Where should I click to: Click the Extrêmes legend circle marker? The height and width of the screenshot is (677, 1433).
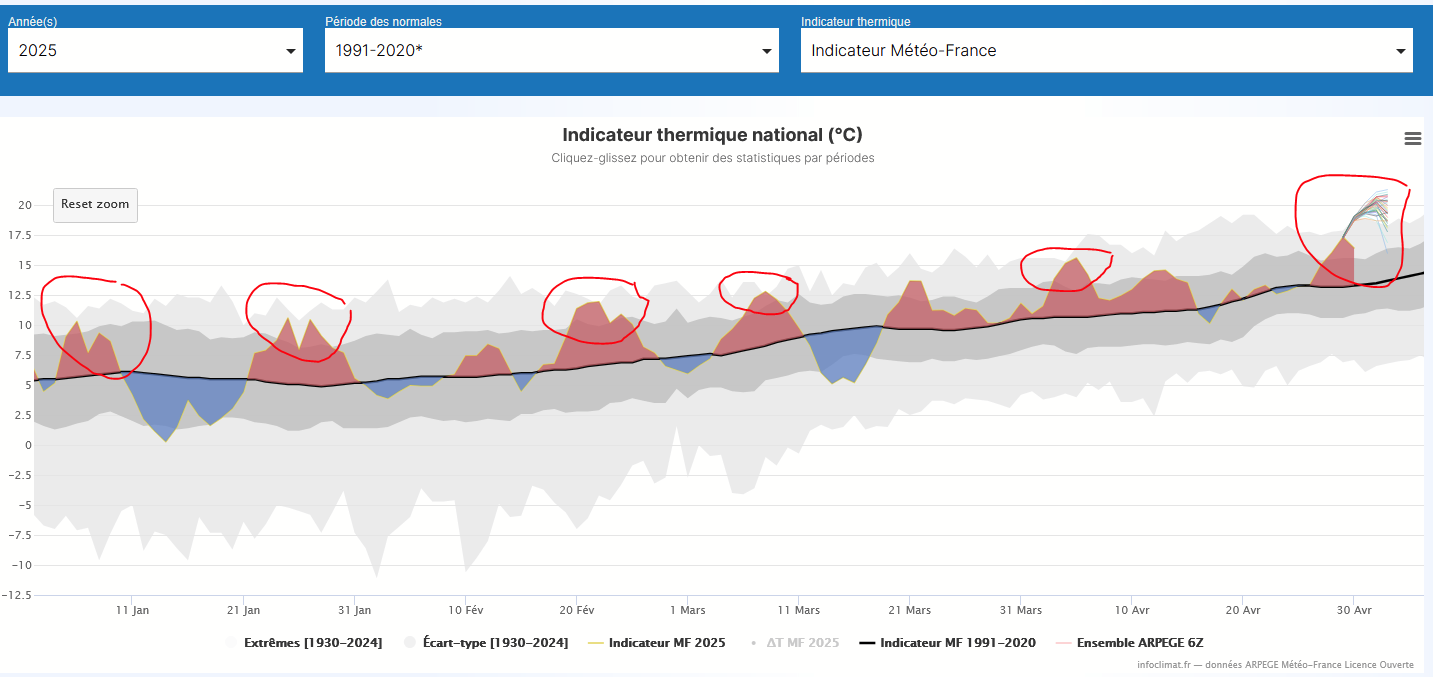click(x=231, y=643)
